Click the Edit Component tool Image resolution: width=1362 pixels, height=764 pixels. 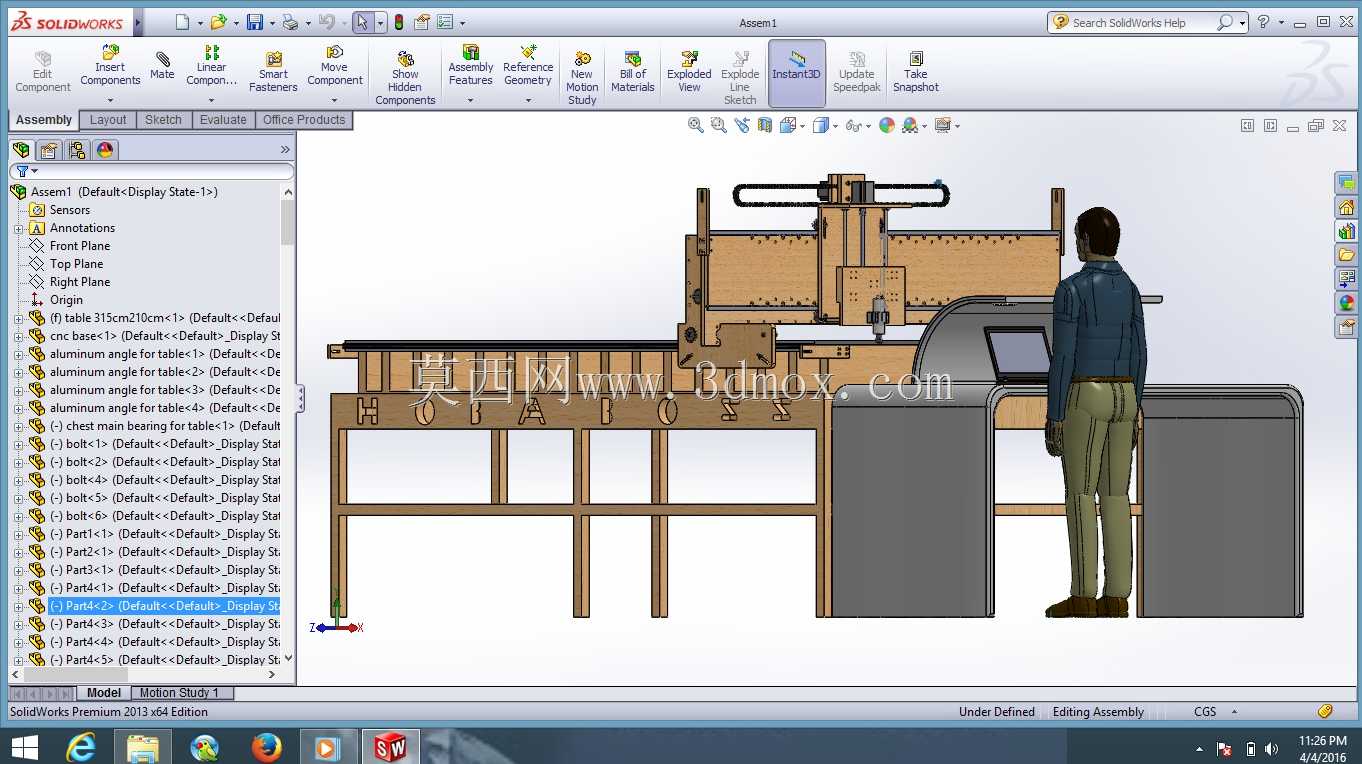42,71
